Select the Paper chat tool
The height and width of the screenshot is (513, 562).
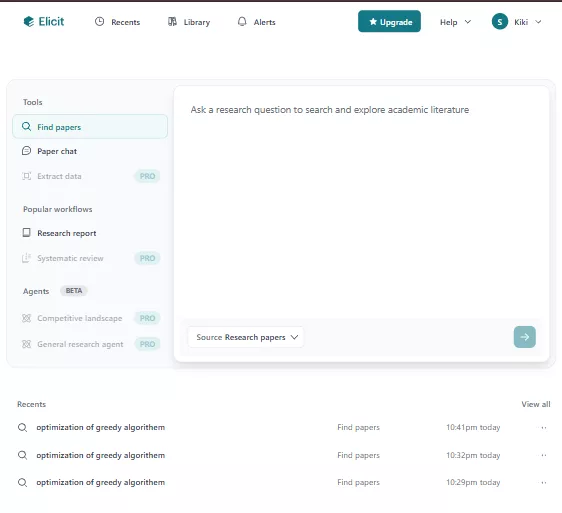pos(90,151)
